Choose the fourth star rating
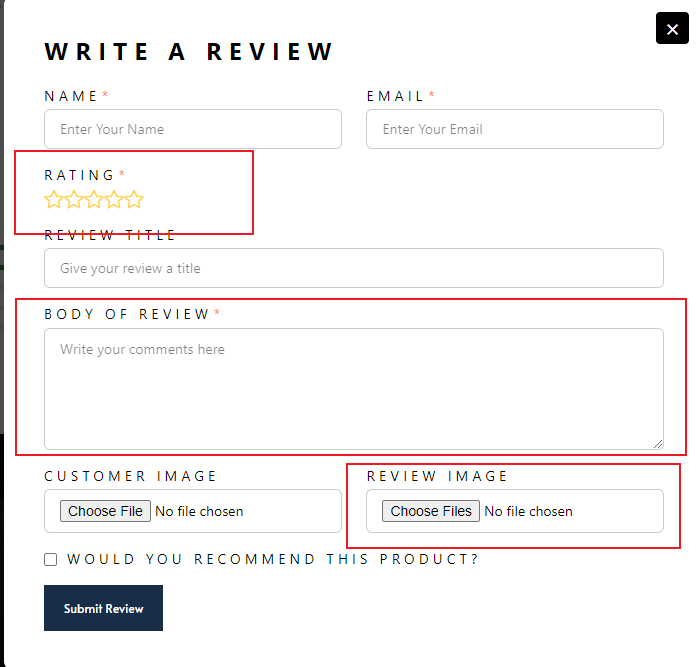 pos(114,200)
